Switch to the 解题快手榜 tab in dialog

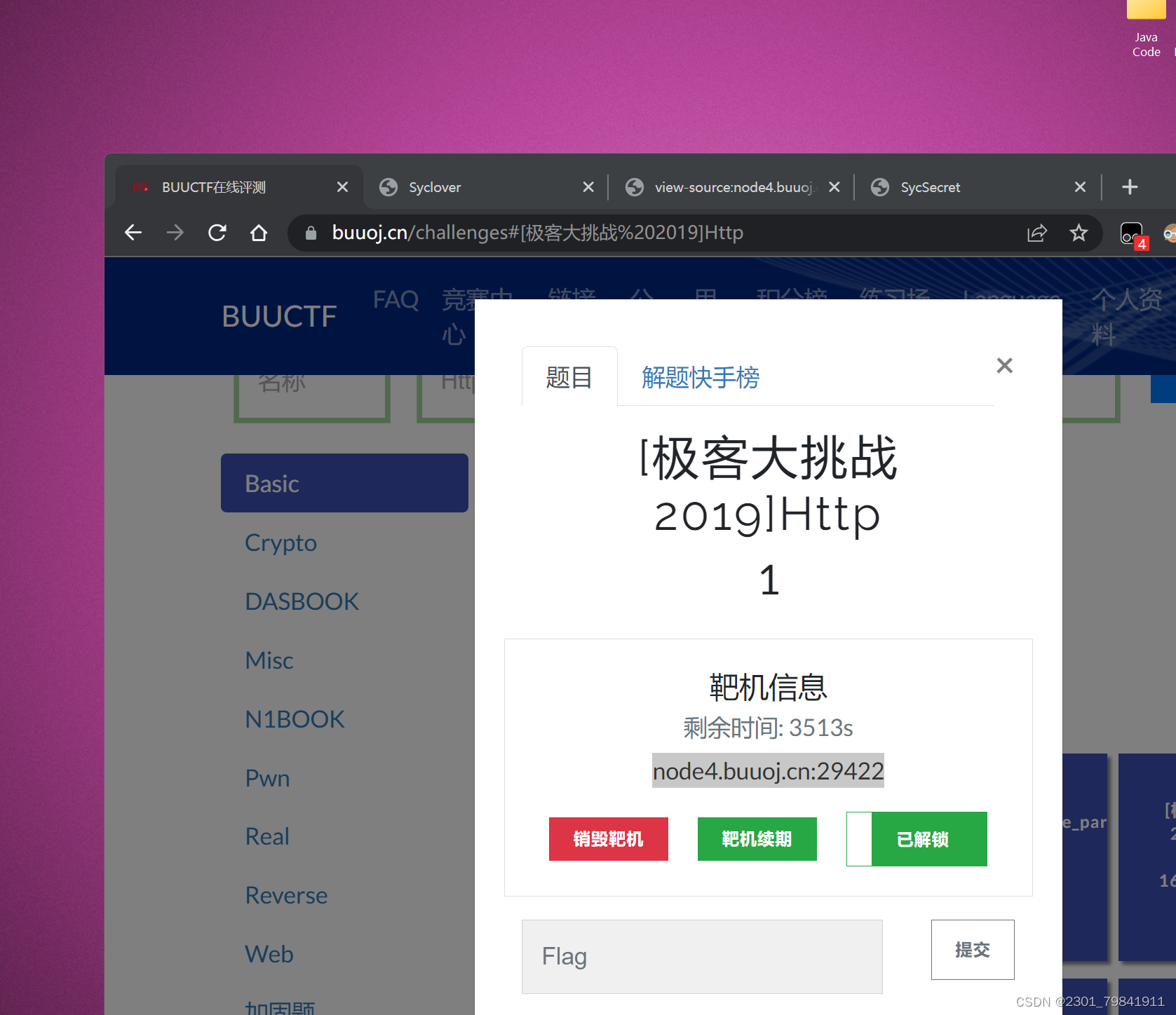point(698,377)
